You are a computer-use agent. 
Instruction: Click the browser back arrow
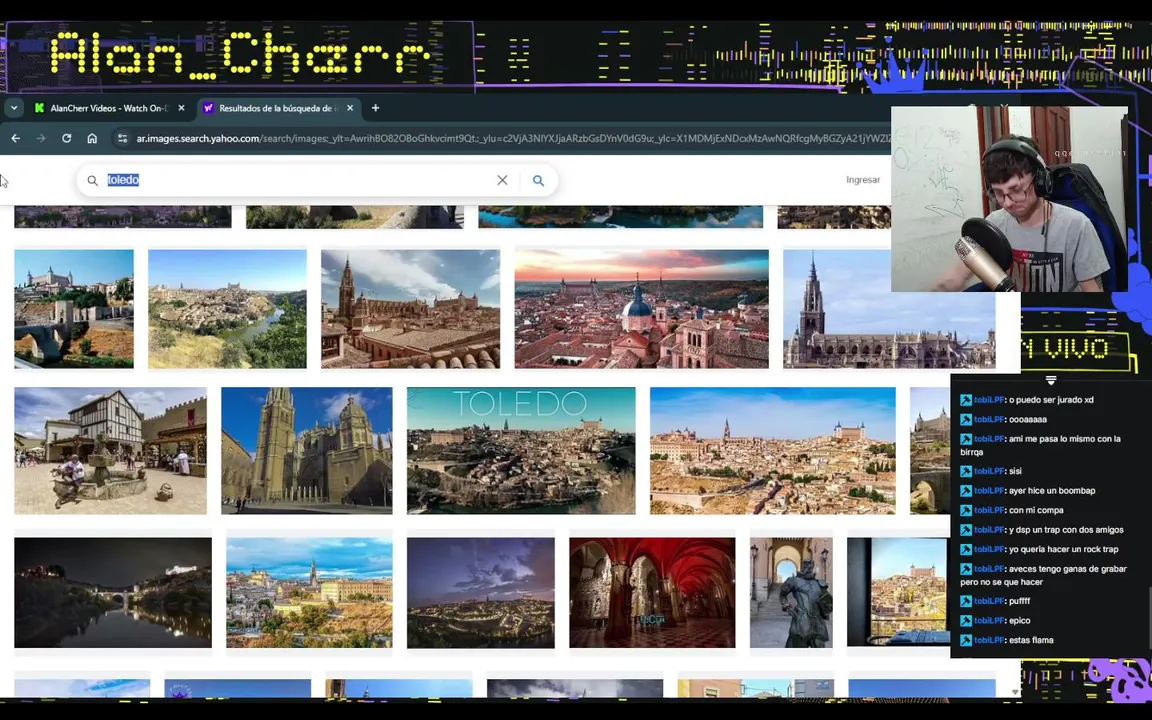pos(15,138)
